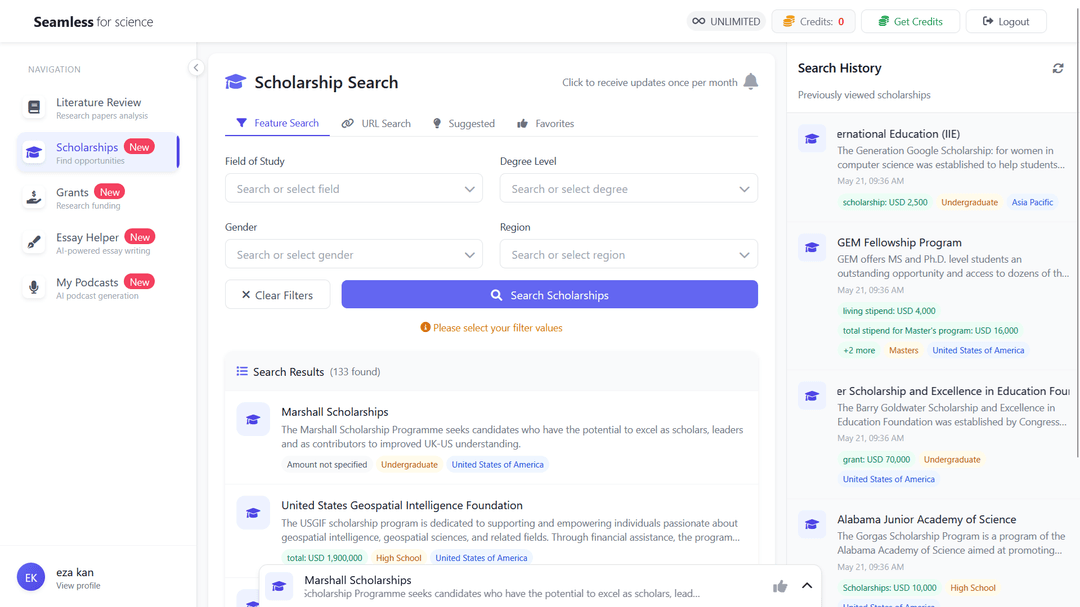Viewport: 1080px width, 607px height.
Task: Switch to the Suggested tab
Action: pyautogui.click(x=463, y=124)
